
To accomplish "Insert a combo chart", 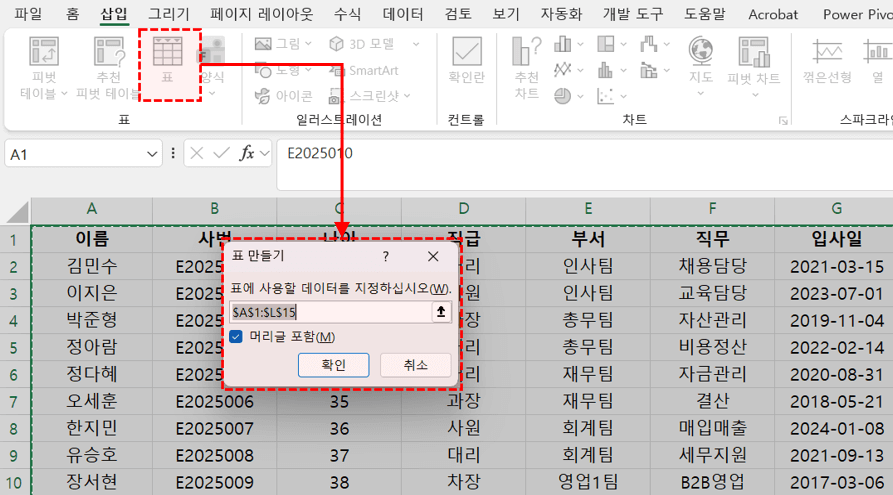I will (649, 70).
